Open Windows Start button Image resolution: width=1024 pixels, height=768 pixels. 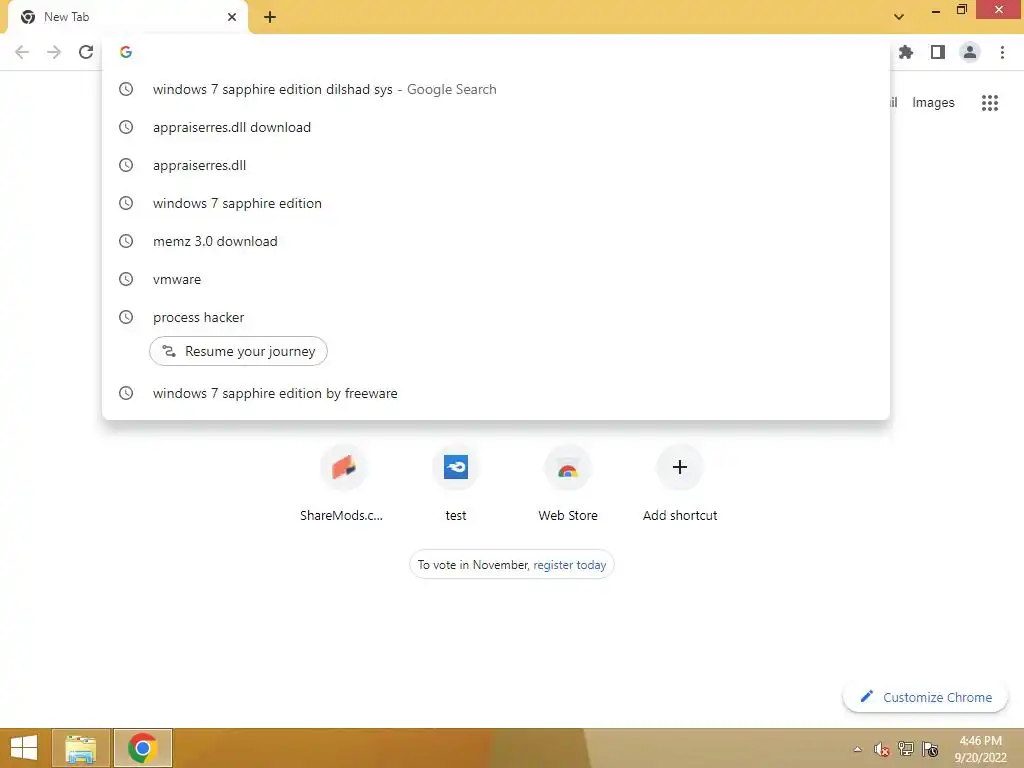[x=24, y=748]
